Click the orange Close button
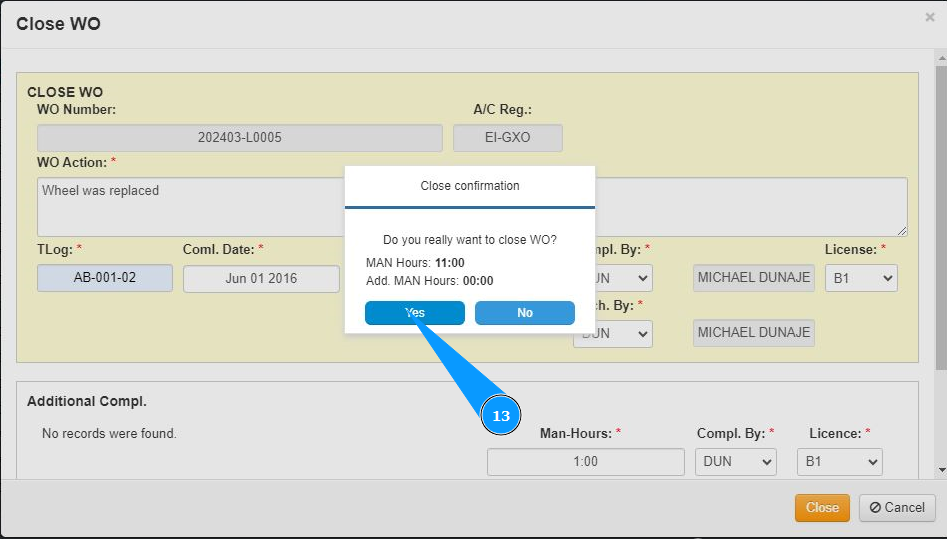 (822, 508)
